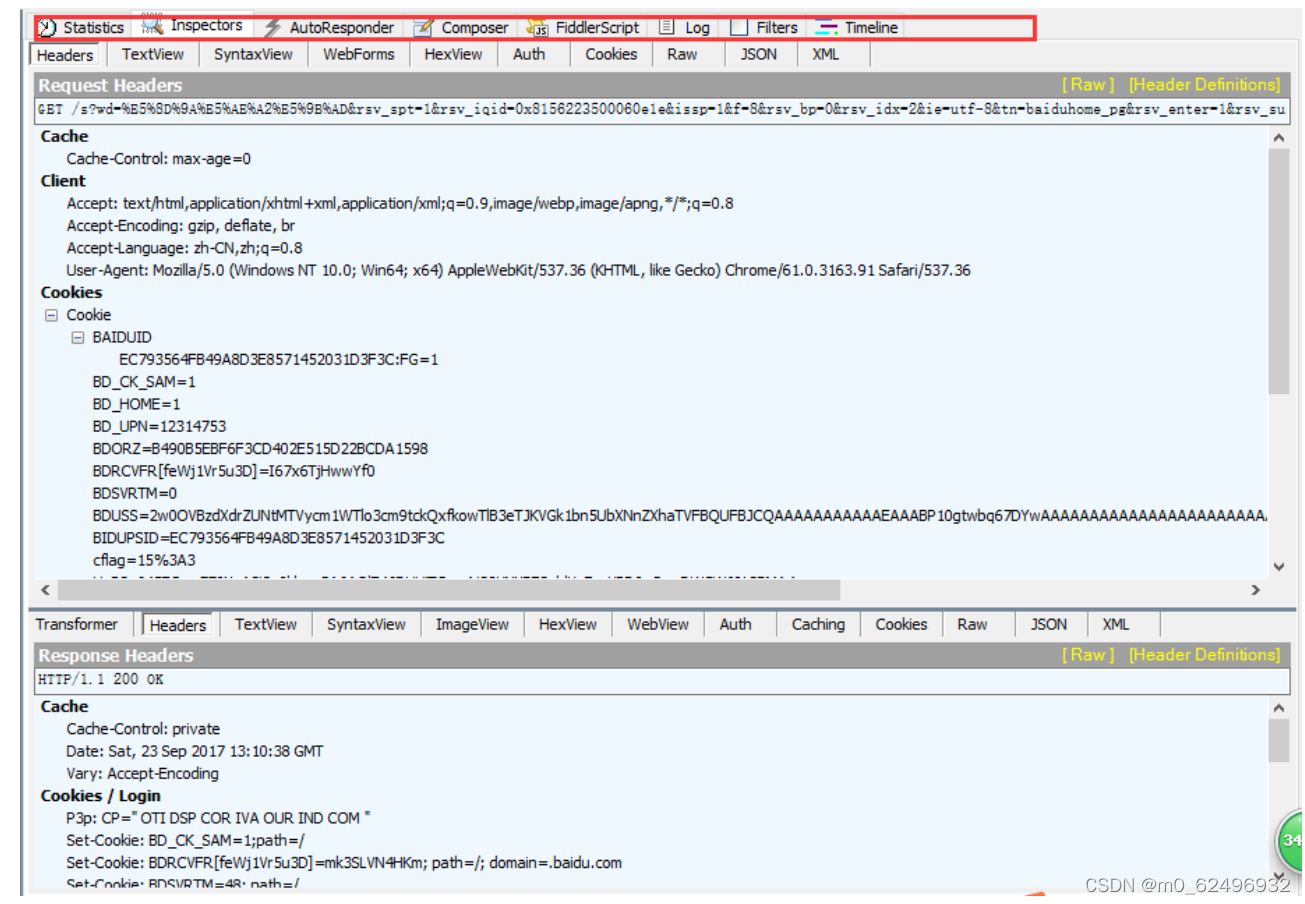Open the Composer tab
The image size is (1305, 904).
462,28
